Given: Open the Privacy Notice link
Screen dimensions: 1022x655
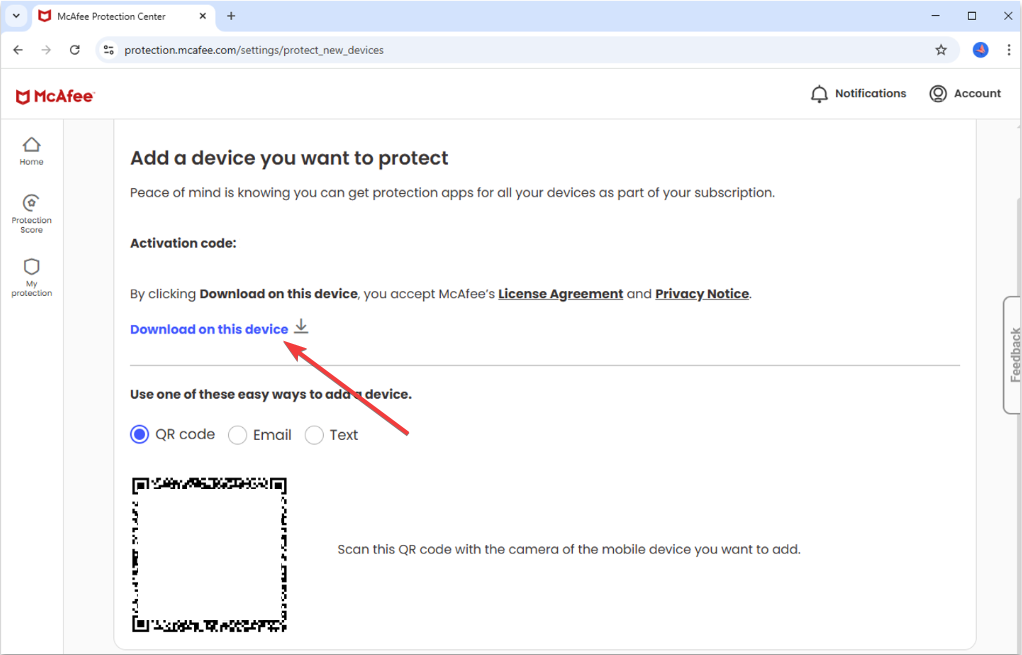Looking at the screenshot, I should pyautogui.click(x=702, y=294).
